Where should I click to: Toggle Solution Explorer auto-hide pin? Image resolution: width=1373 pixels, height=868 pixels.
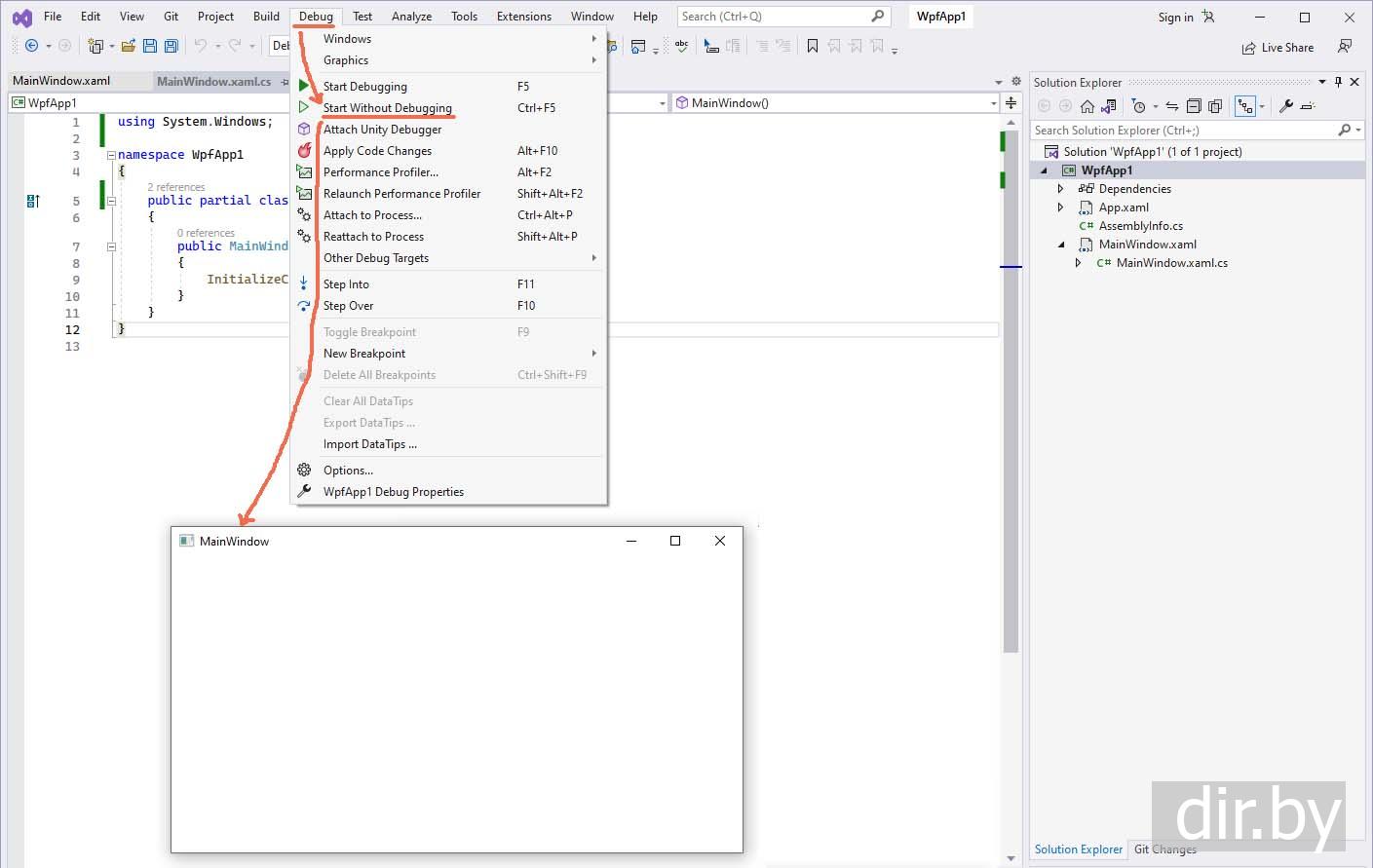(1338, 82)
